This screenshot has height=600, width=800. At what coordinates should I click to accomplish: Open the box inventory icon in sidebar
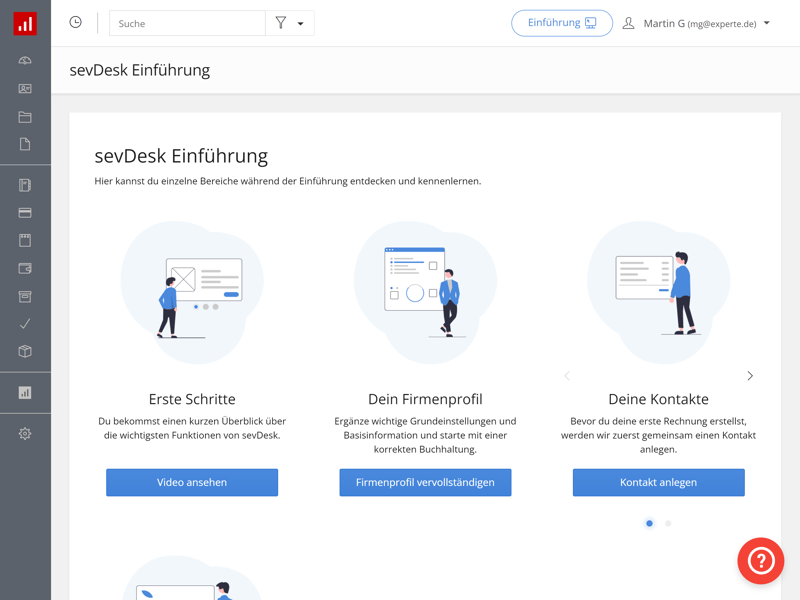[x=25, y=352]
